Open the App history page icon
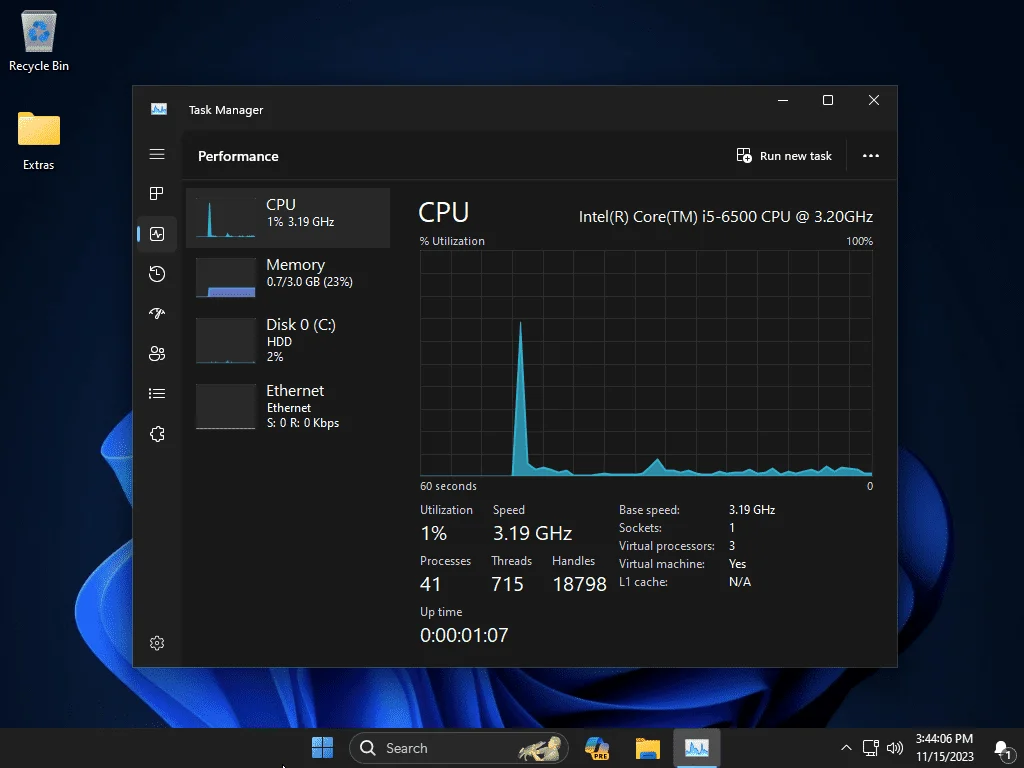Image resolution: width=1024 pixels, height=768 pixels. pos(157,274)
